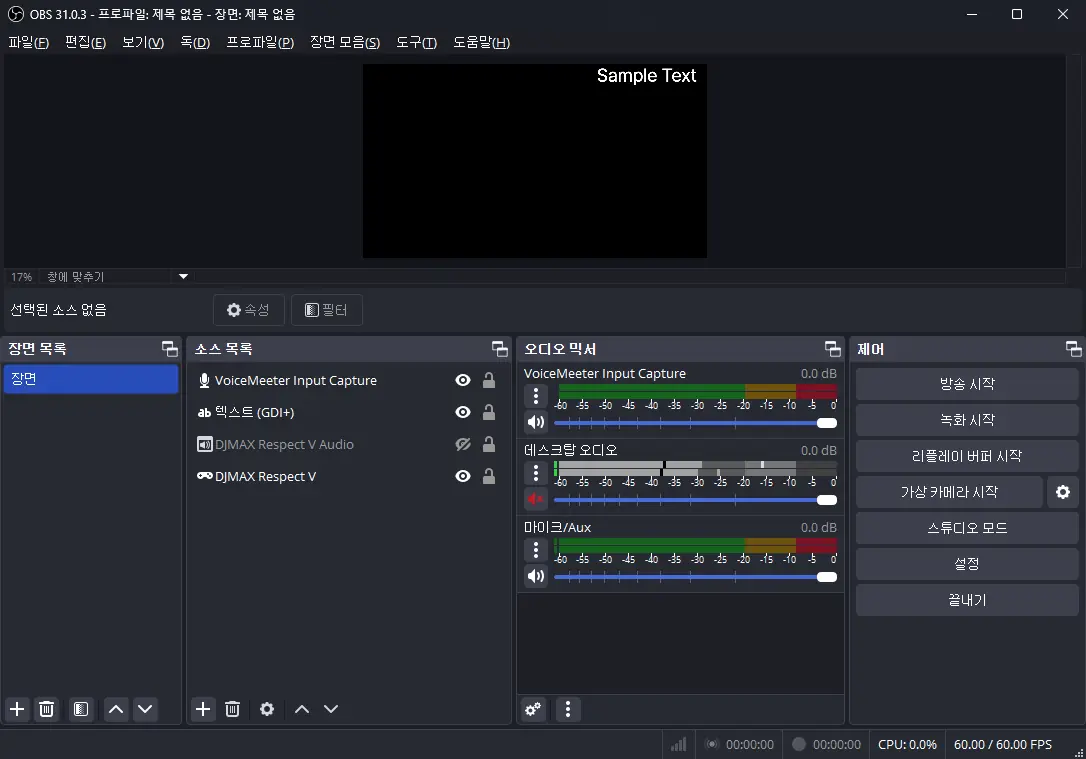
Task: Open 설정 settings button
Action: tap(967, 564)
